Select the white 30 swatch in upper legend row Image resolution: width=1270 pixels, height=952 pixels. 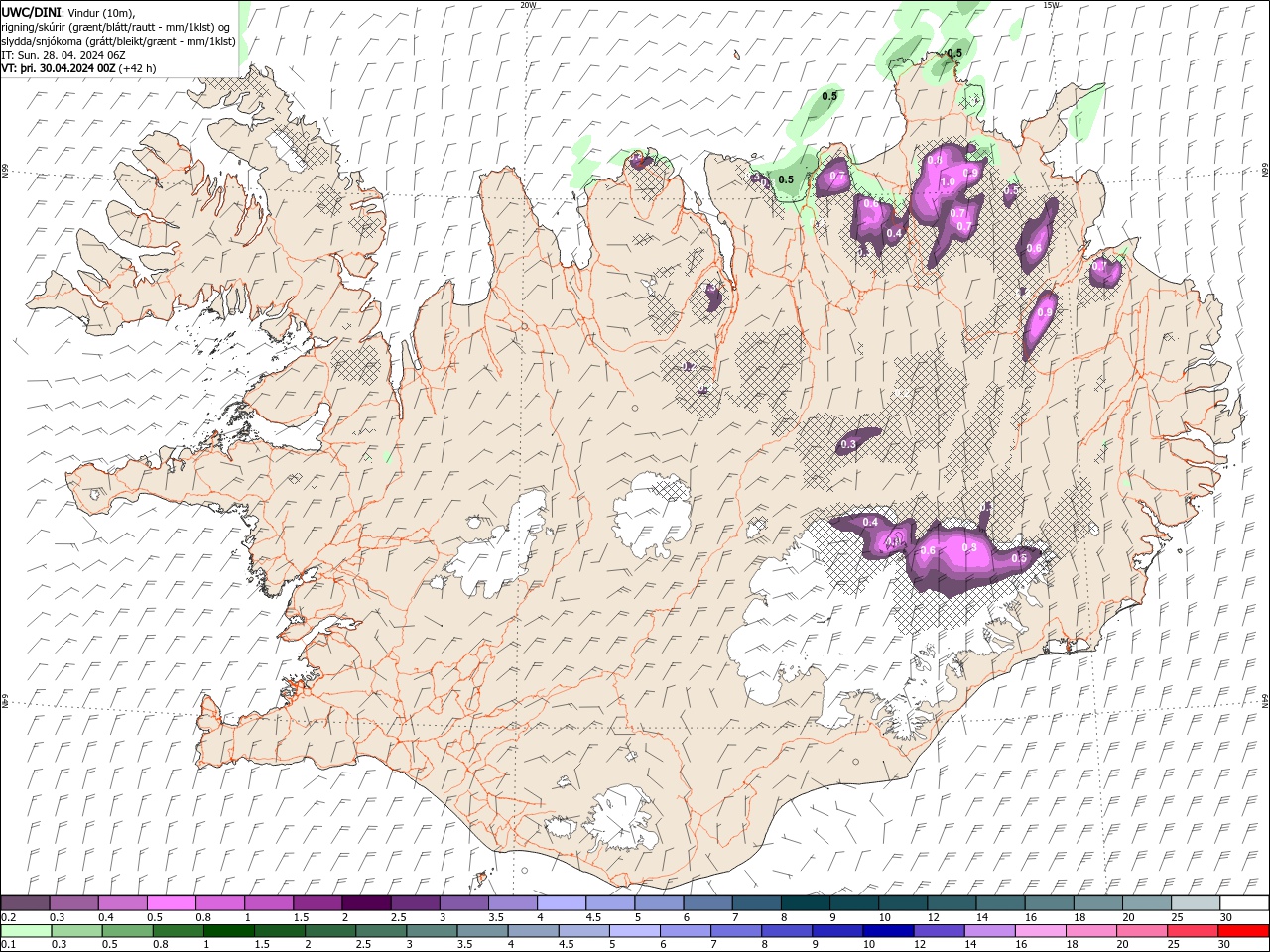point(1244,903)
